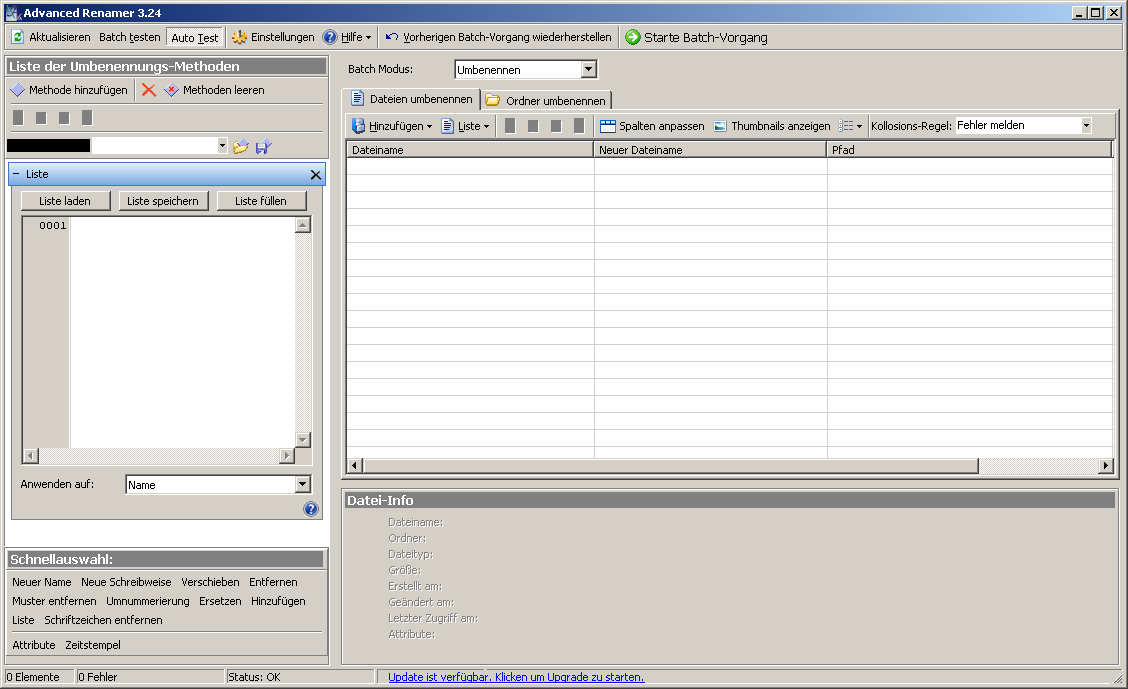
Task: Click Methoden leeren
Action: (214, 90)
